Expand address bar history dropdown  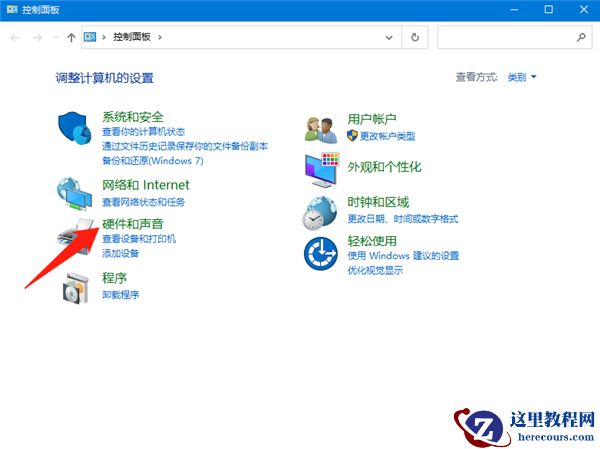[389, 38]
